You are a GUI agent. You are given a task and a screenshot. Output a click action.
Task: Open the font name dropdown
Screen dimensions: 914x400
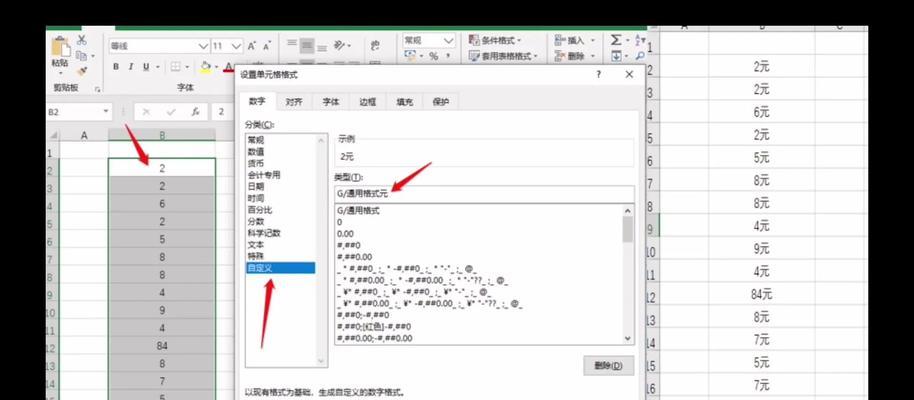coord(202,46)
